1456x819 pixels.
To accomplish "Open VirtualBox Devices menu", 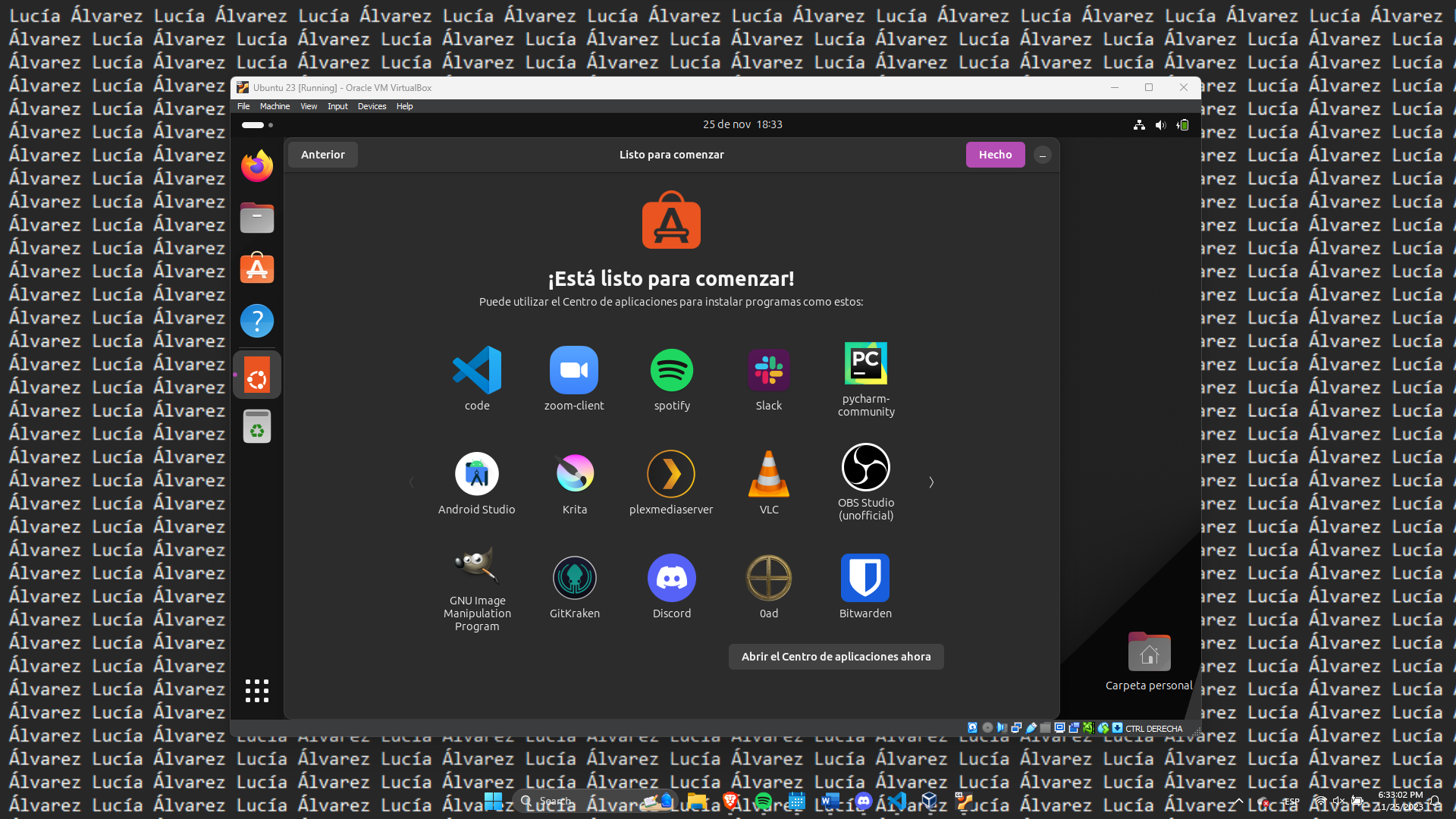I will [x=372, y=106].
